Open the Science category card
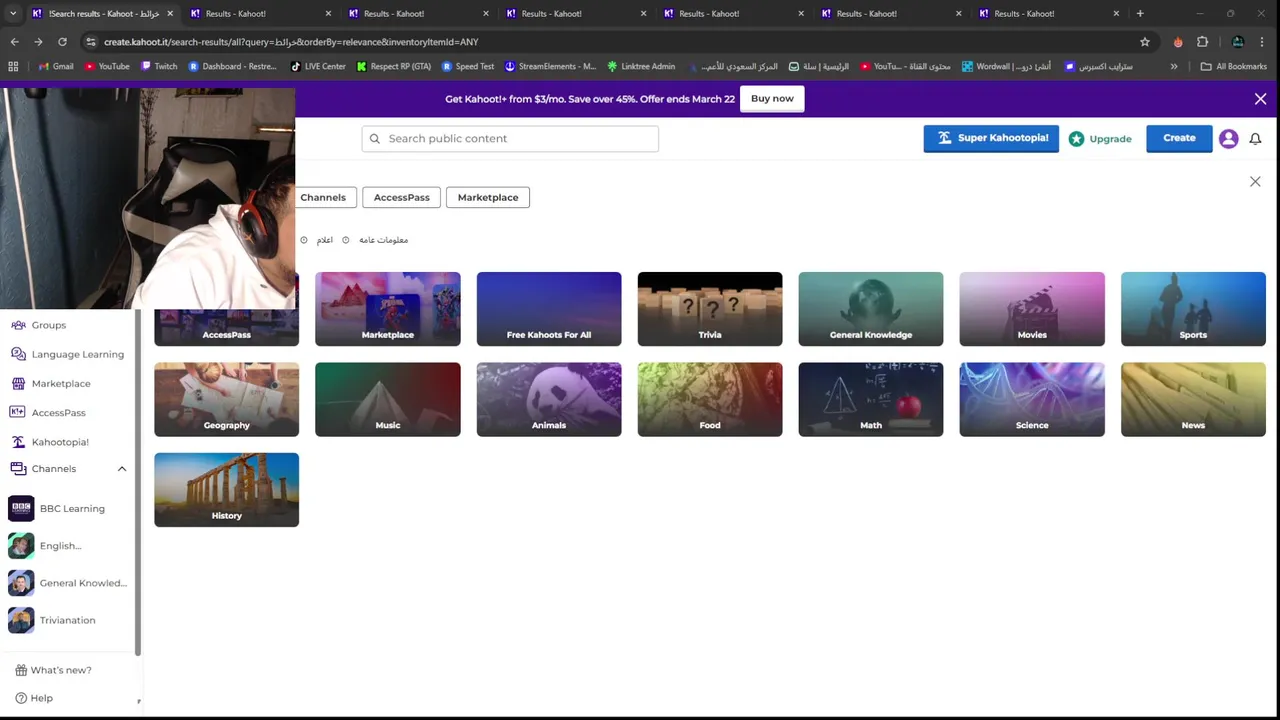The image size is (1280, 720). click(1032, 399)
